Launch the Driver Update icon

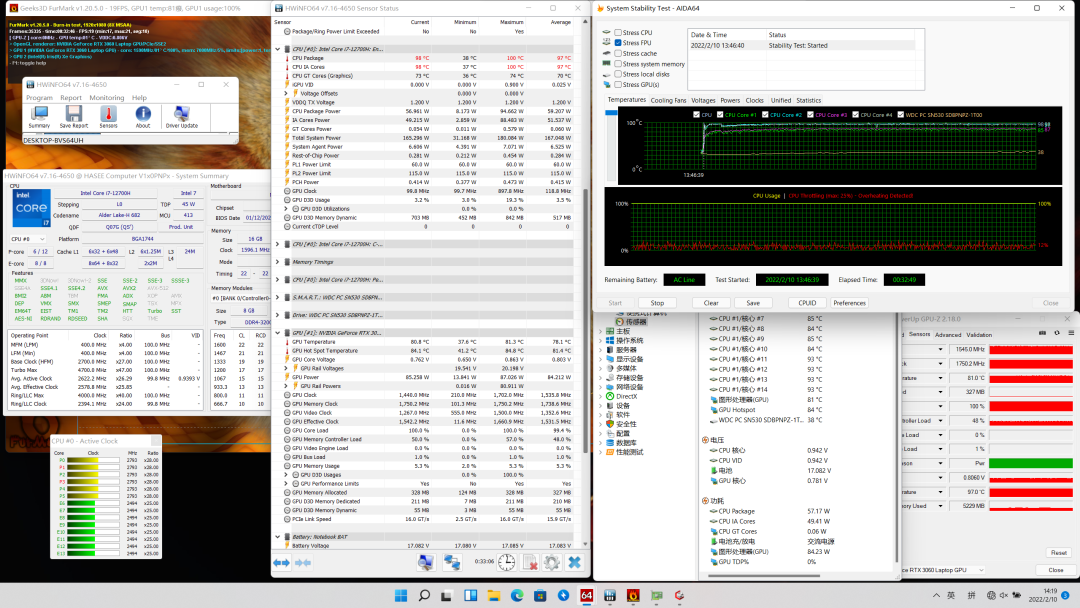pyautogui.click(x=181, y=115)
